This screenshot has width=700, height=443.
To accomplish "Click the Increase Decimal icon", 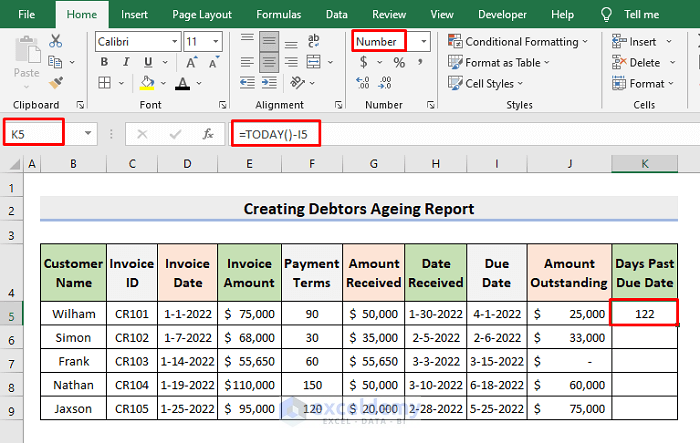I will tap(364, 83).
